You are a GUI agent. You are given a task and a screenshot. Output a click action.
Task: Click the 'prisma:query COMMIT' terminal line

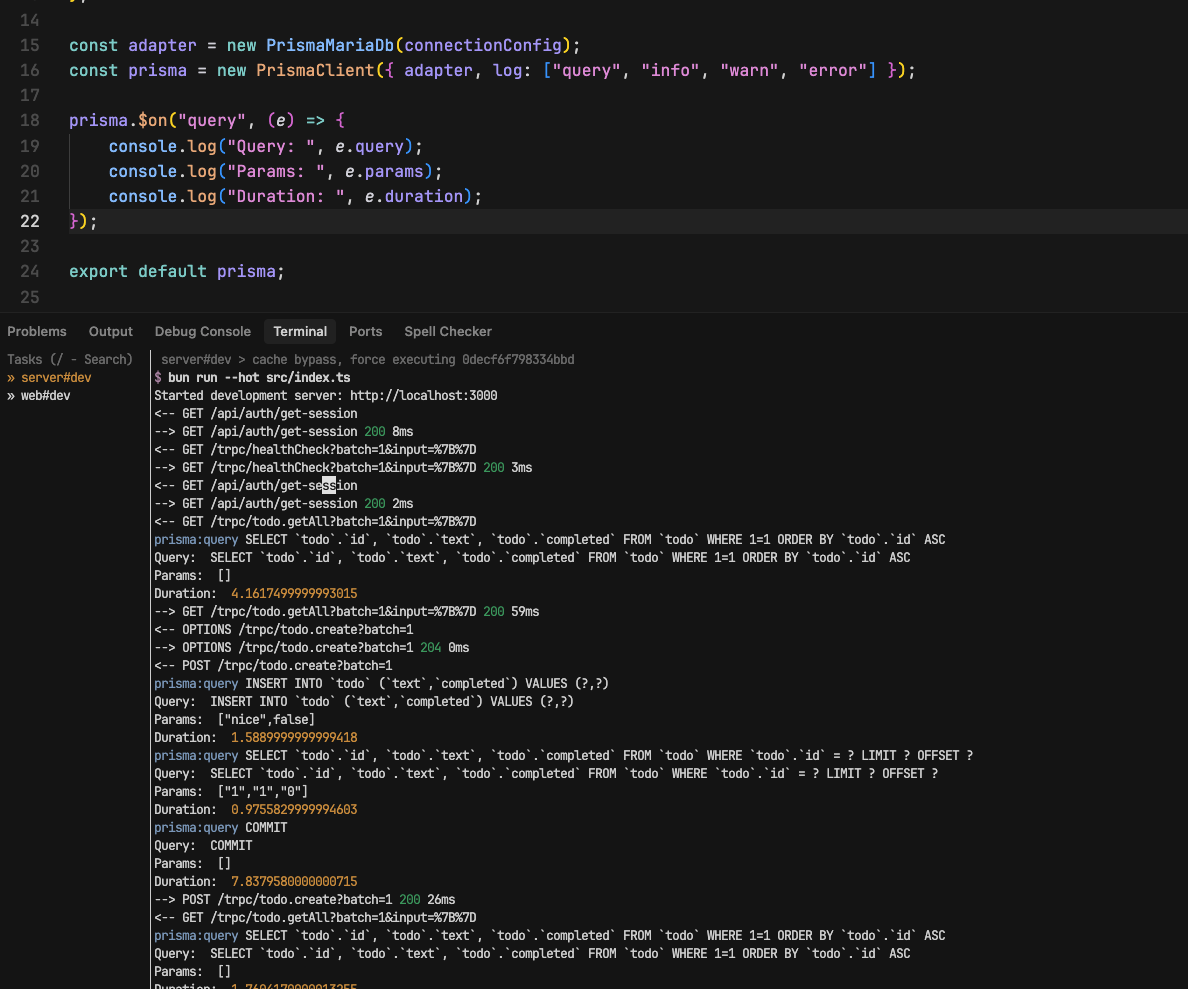pyautogui.click(x=220, y=827)
